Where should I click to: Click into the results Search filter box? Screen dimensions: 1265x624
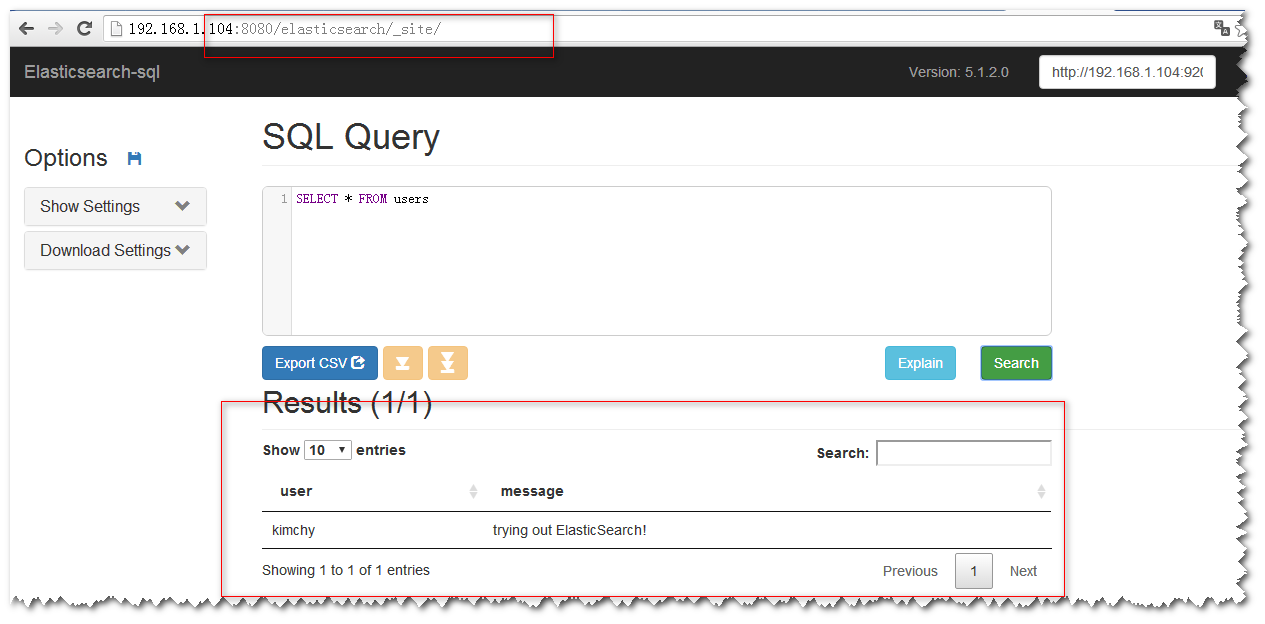[x=964, y=453]
